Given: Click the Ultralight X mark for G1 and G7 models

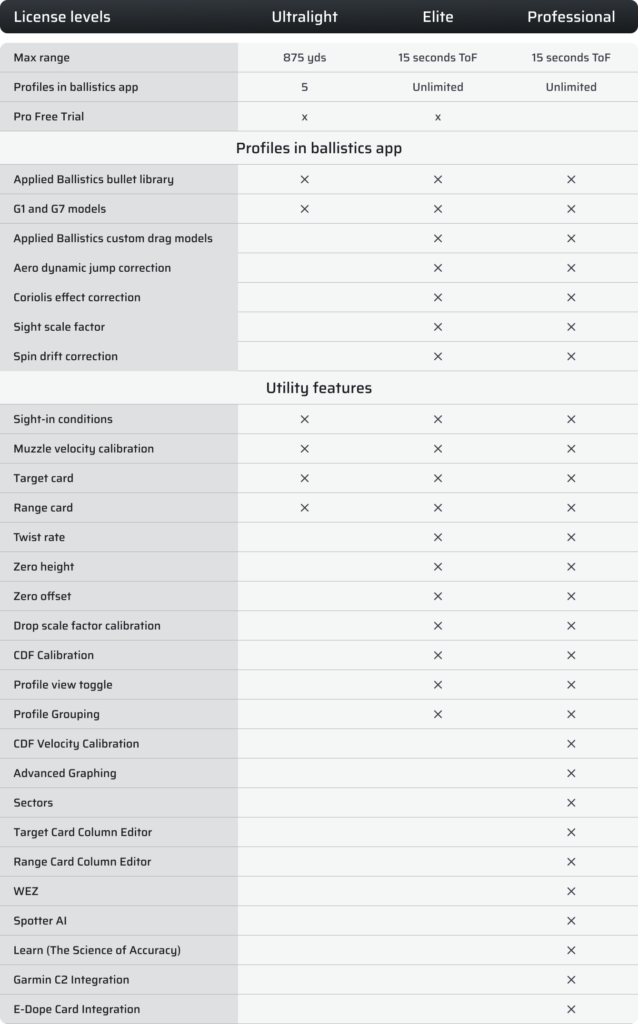Looking at the screenshot, I should click(304, 209).
